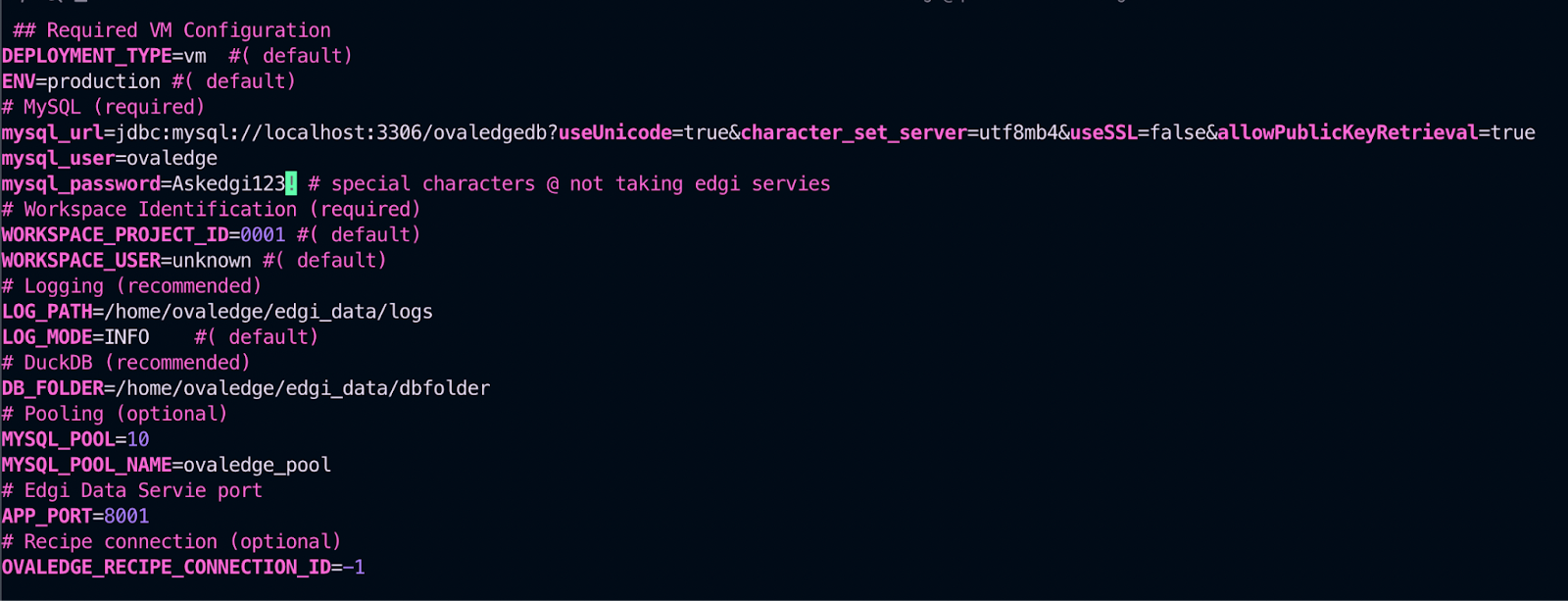This screenshot has height=601, width=1568.
Task: Click the APP_PORT value 8001
Action: point(126,516)
